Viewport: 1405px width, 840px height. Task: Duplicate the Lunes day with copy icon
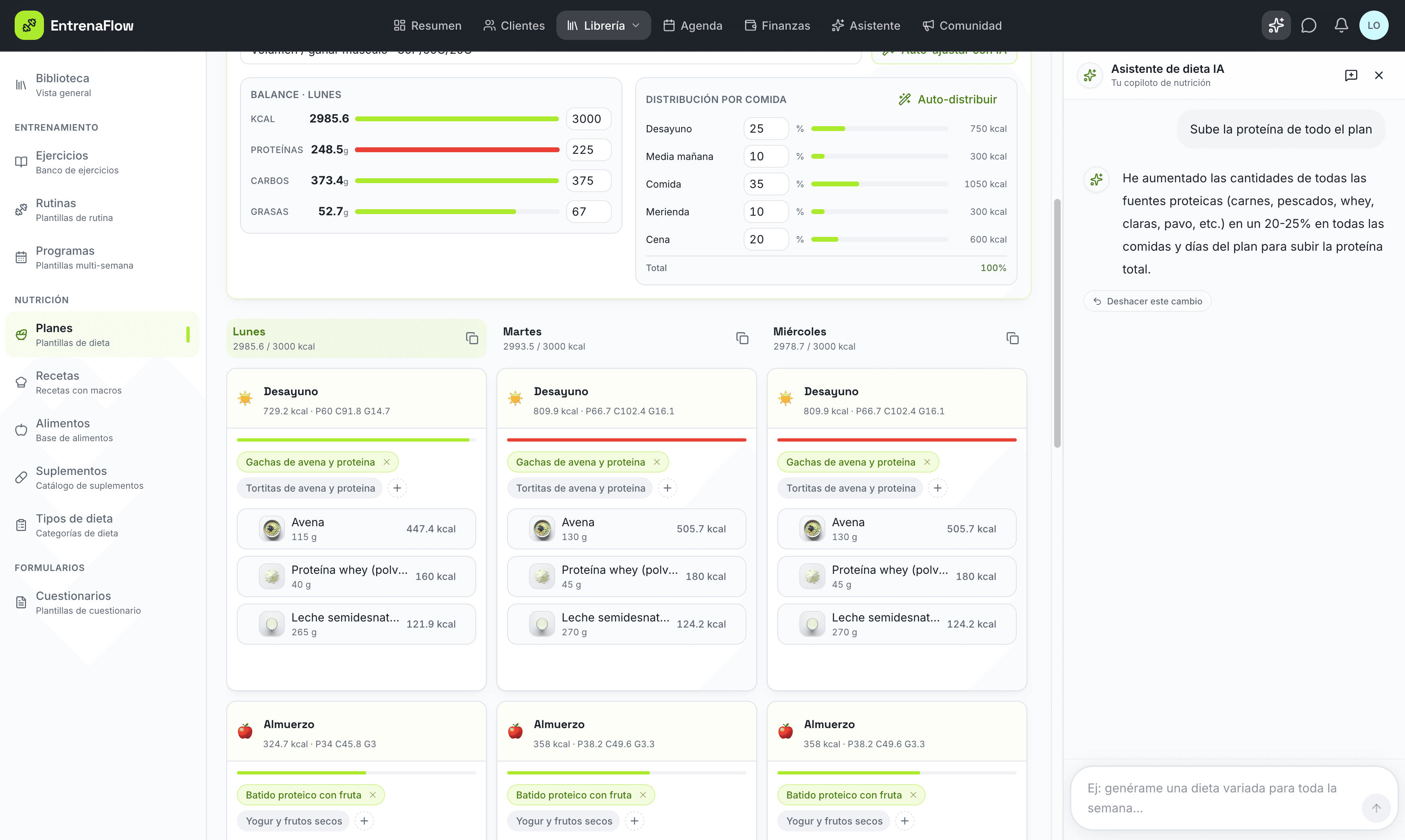[472, 338]
